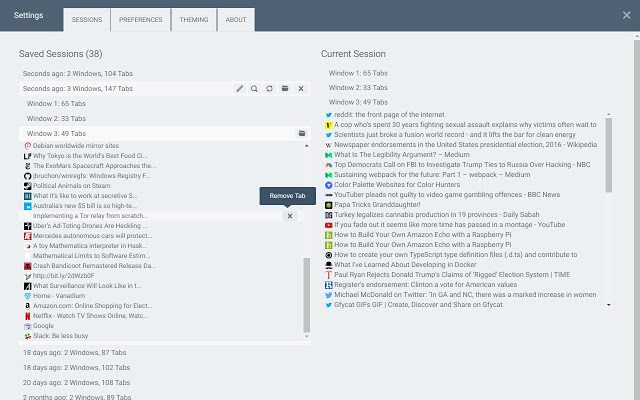This screenshot has width=640, height=400.
Task: Click the current session tab list scrollbar thumb
Action: point(609,155)
